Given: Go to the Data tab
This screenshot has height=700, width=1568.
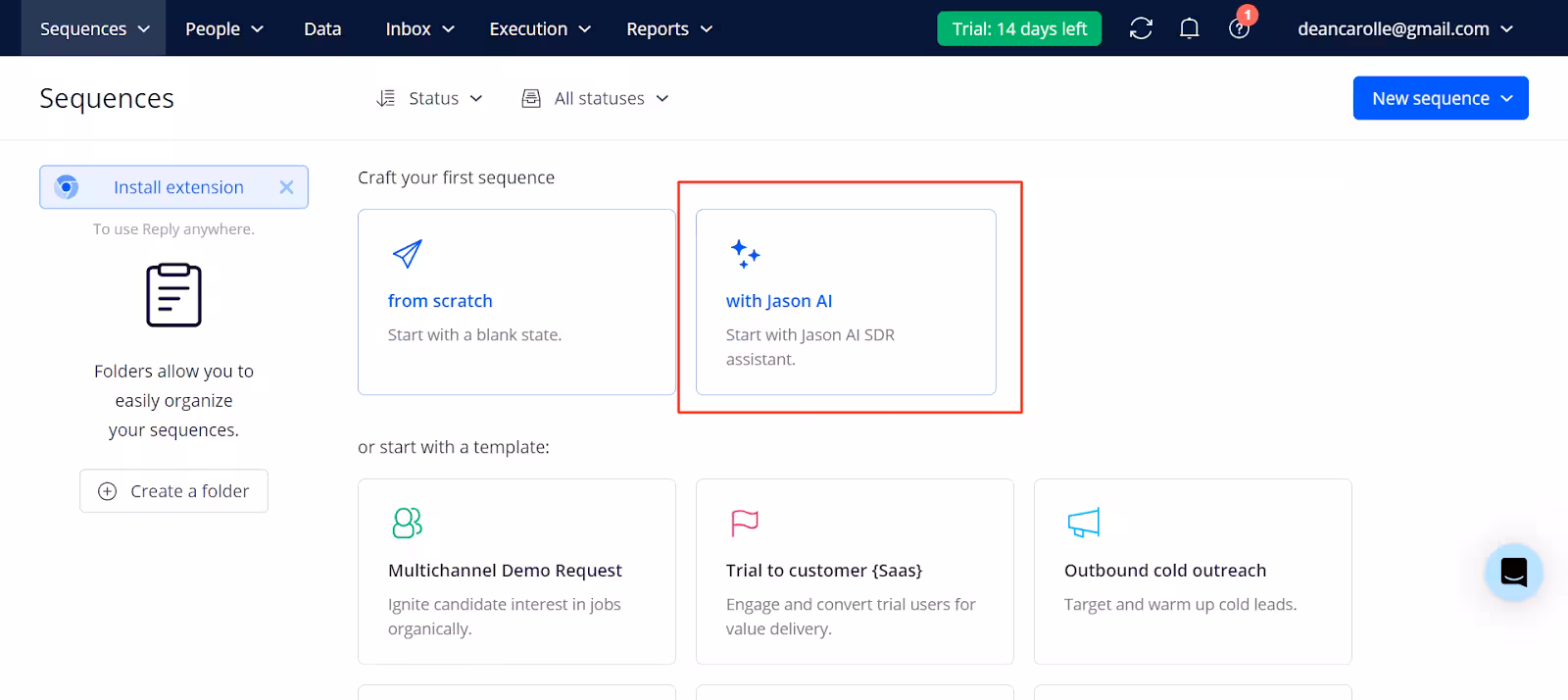Looking at the screenshot, I should [x=322, y=28].
